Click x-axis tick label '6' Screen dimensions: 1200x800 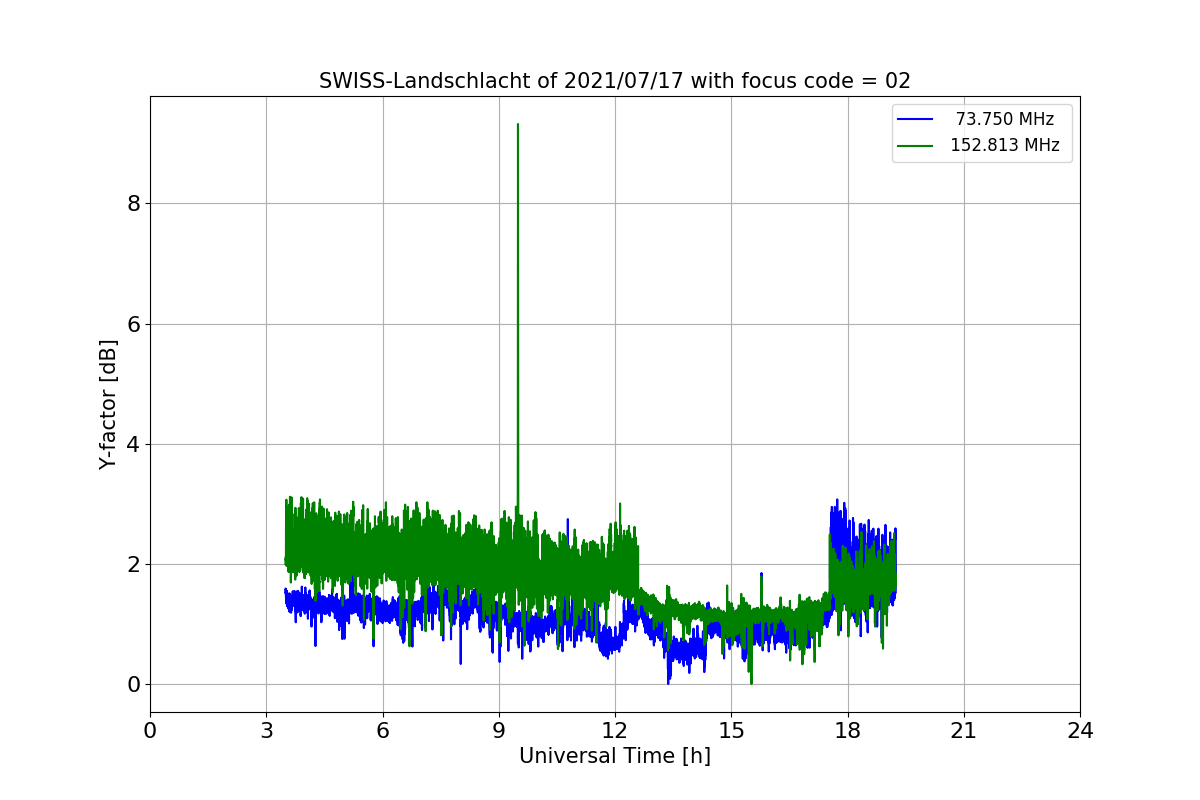383,731
